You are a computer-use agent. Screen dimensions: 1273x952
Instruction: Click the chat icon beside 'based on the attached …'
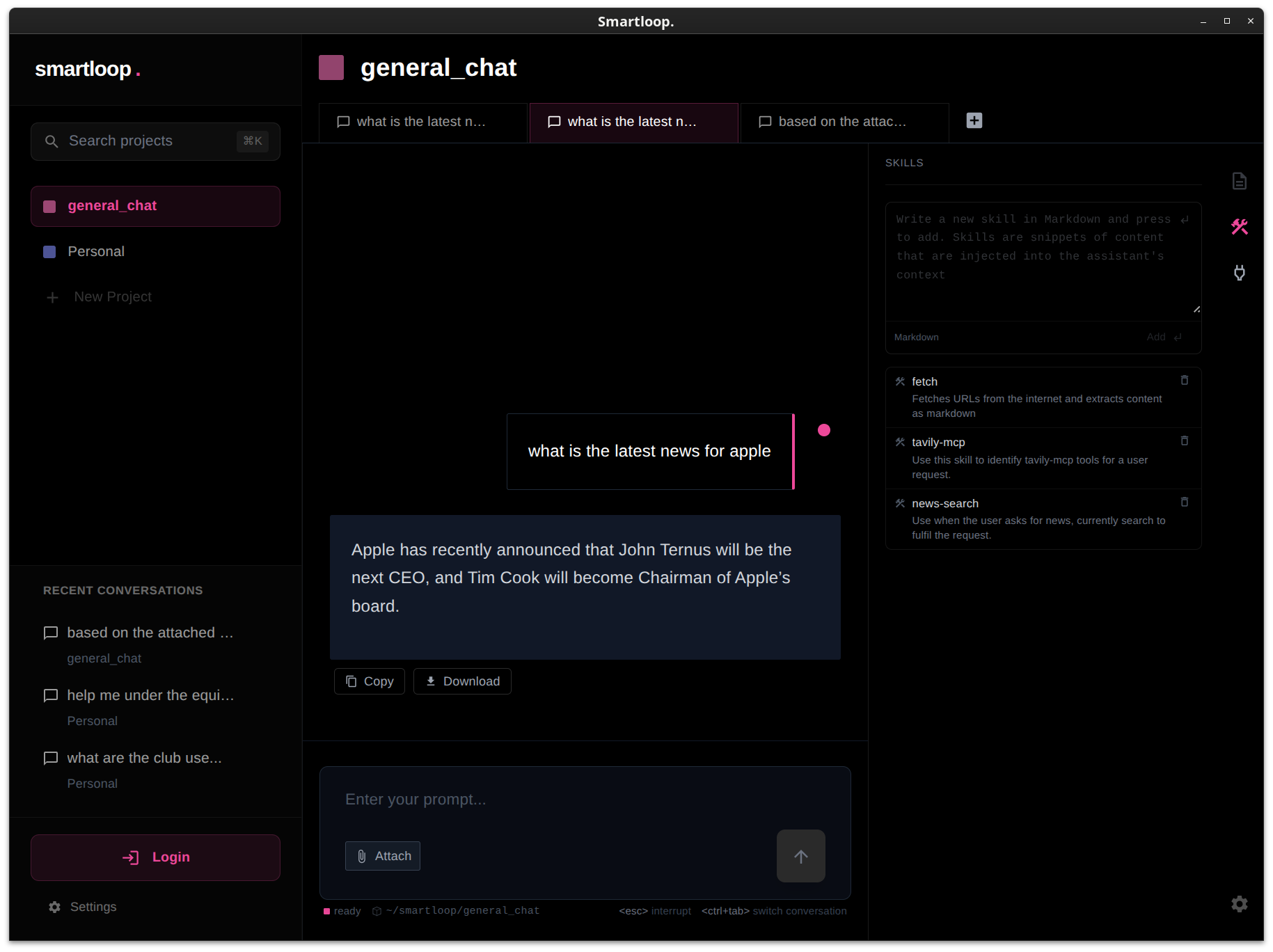(x=51, y=633)
